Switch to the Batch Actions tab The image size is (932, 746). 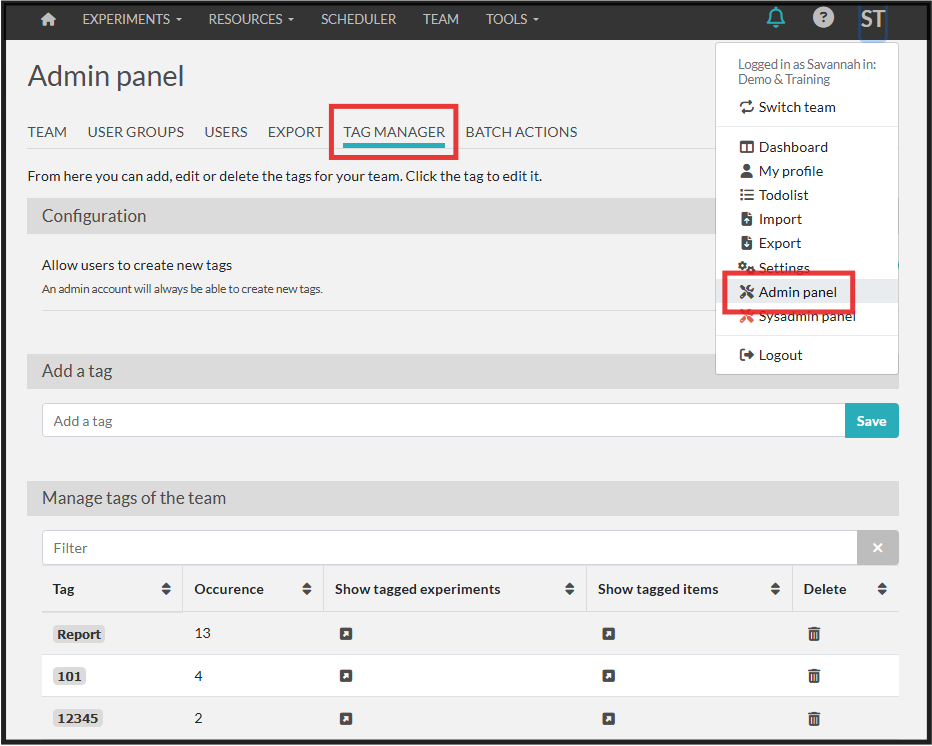coord(521,132)
